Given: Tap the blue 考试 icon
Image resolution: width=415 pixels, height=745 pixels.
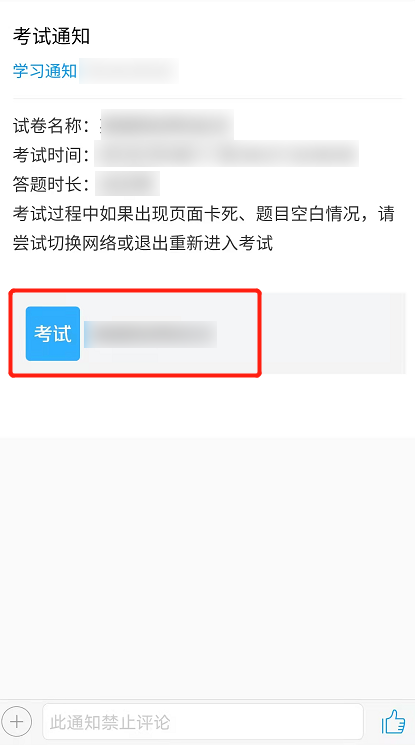Looking at the screenshot, I should coord(53,334).
